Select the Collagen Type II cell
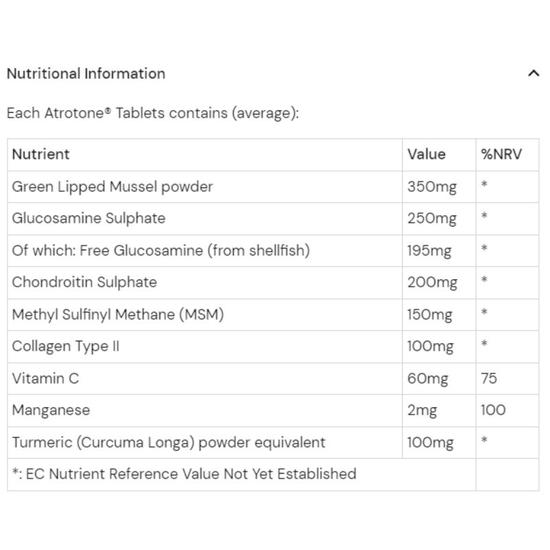Screen dimensions: 550x550 click(205, 347)
